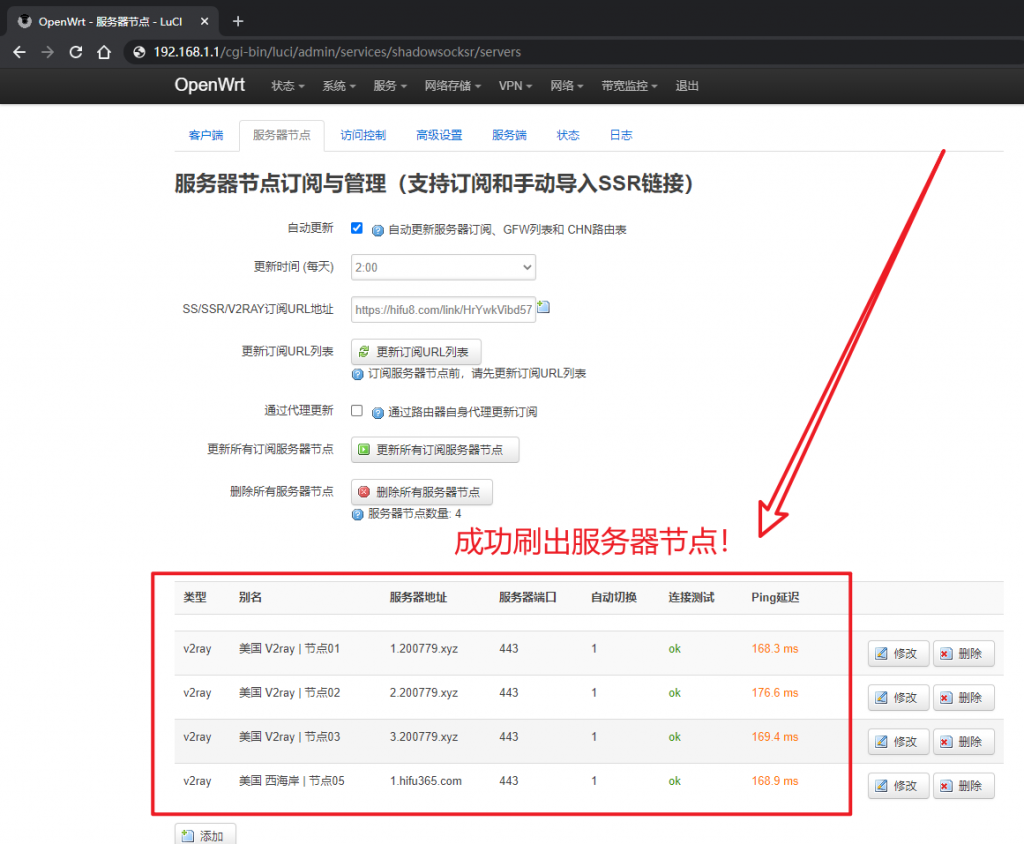Click alias 美国 西海岸 | 节点05

[x=291, y=781]
